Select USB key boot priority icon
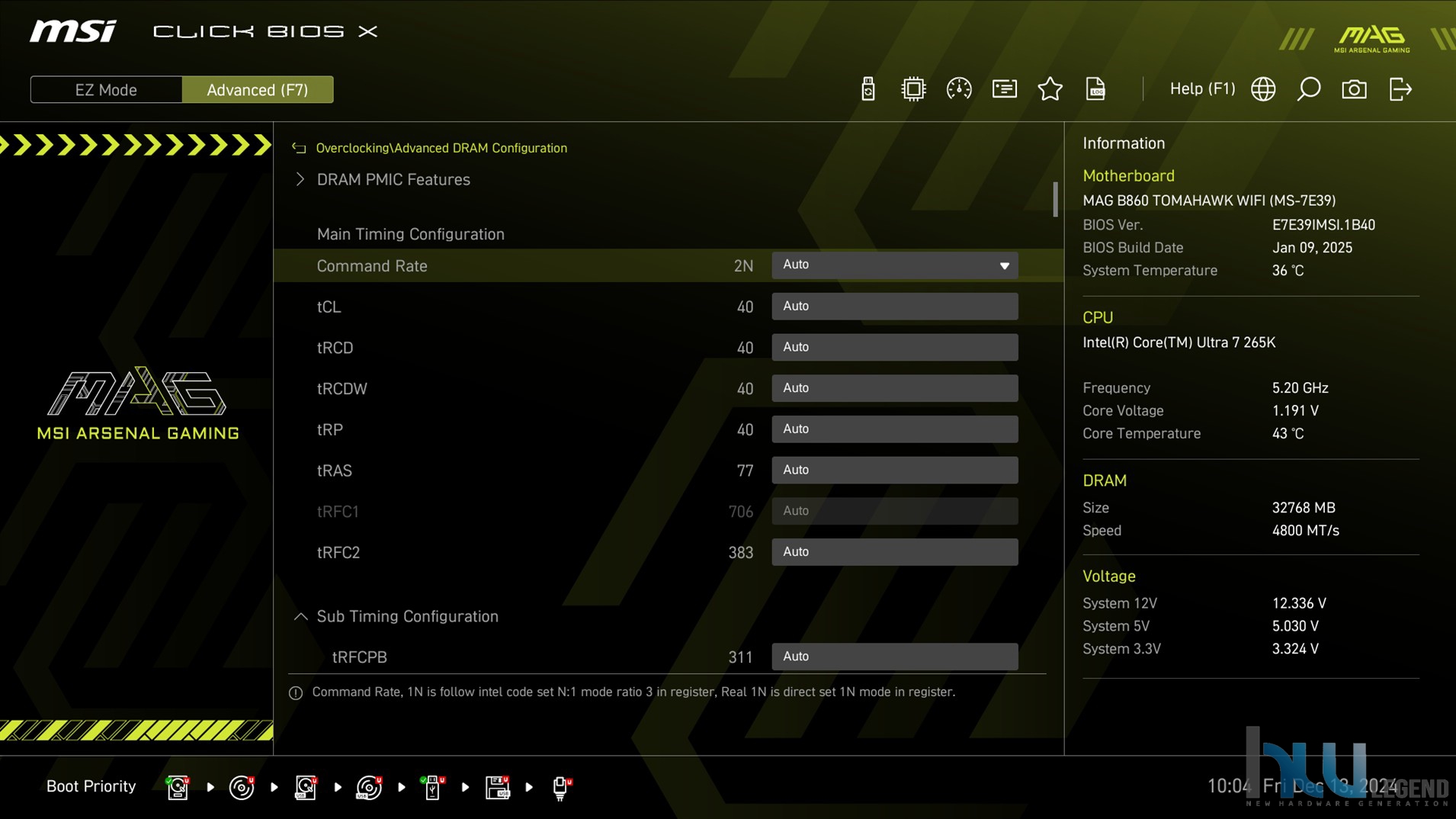The width and height of the screenshot is (1456, 819). 433,787
